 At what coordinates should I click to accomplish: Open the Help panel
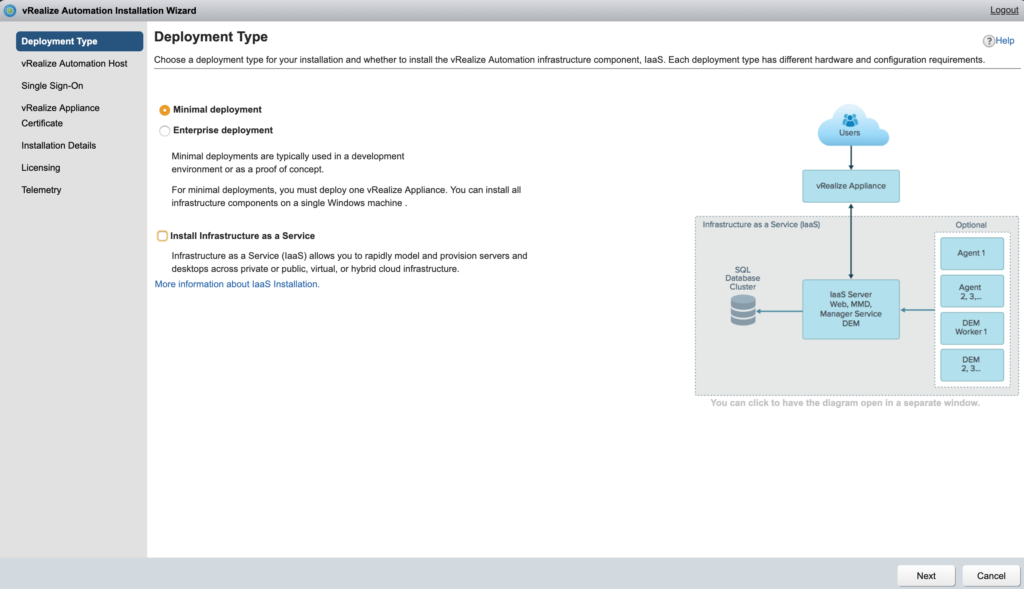coord(1001,40)
